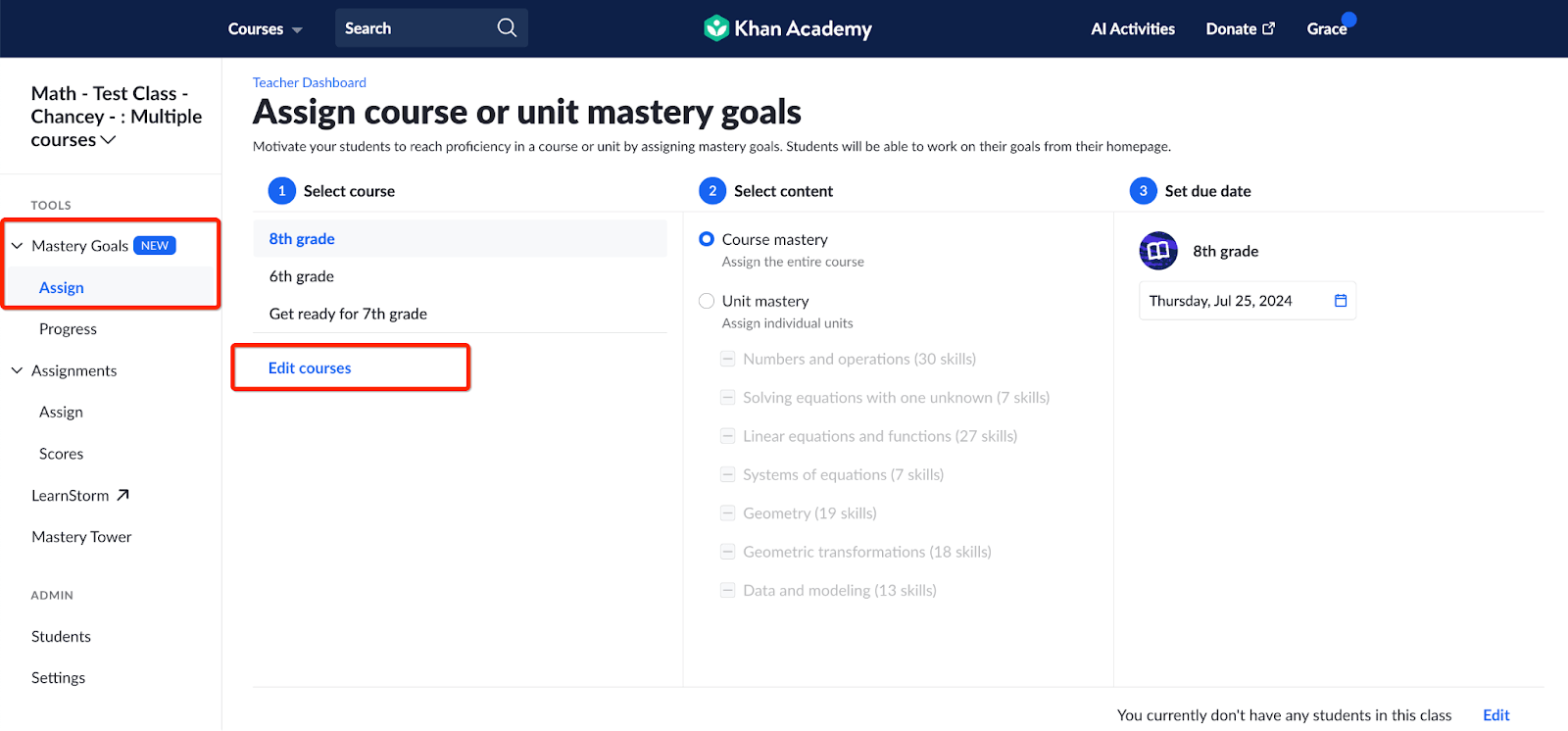The width and height of the screenshot is (1568, 731).
Task: Open LearnStorm in the sidebar
Action: tap(71, 496)
